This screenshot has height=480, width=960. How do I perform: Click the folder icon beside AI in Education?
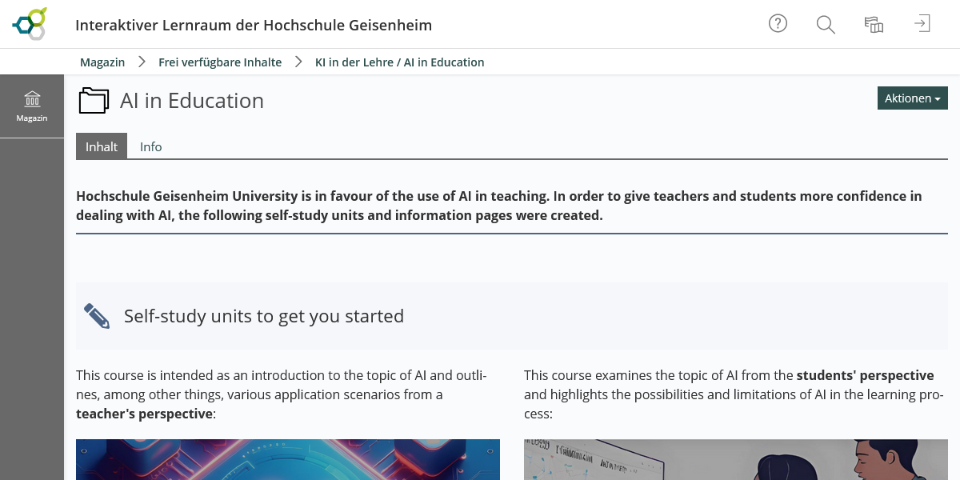(x=94, y=100)
